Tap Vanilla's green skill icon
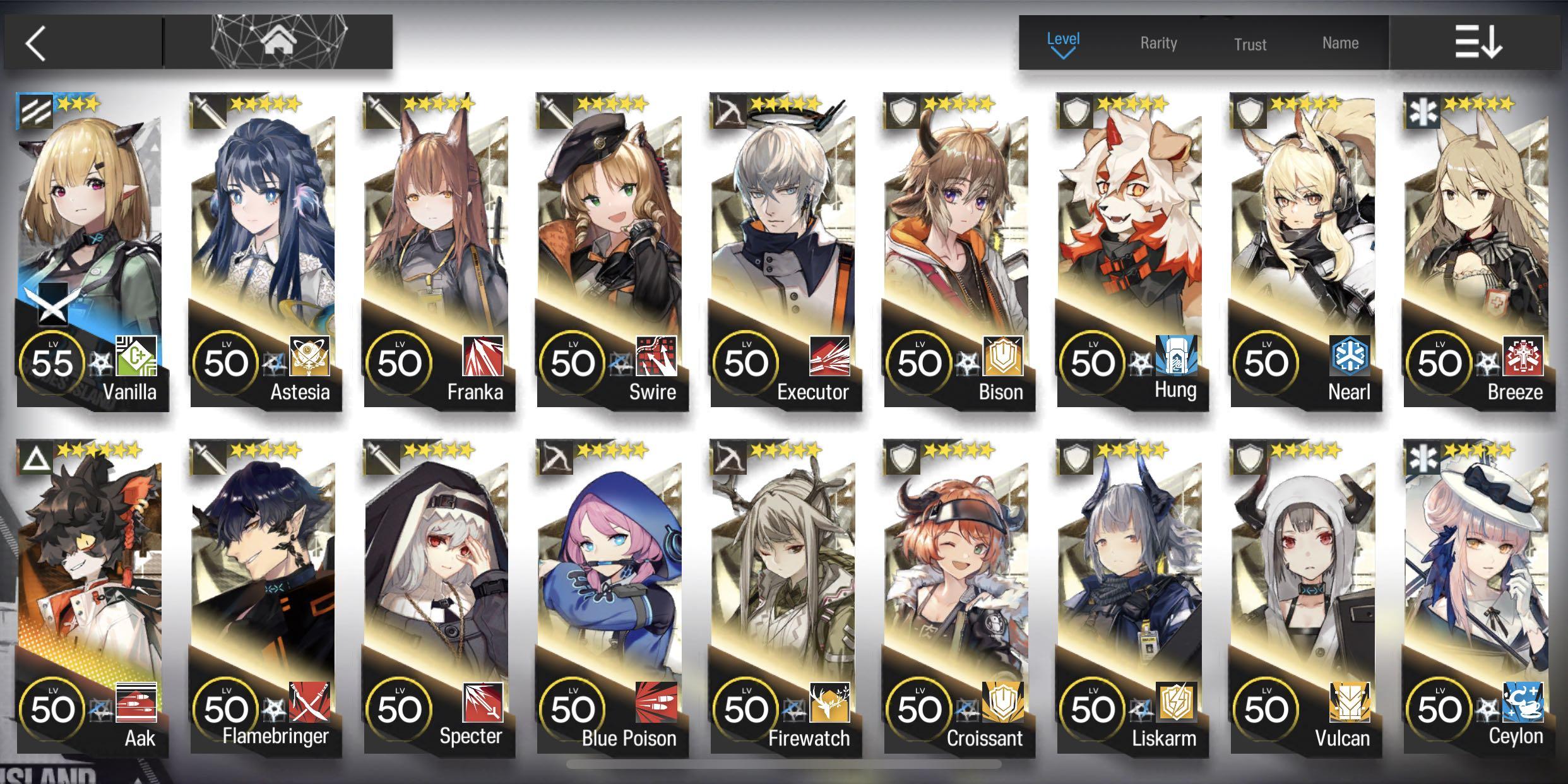The image size is (1568, 784). point(136,355)
